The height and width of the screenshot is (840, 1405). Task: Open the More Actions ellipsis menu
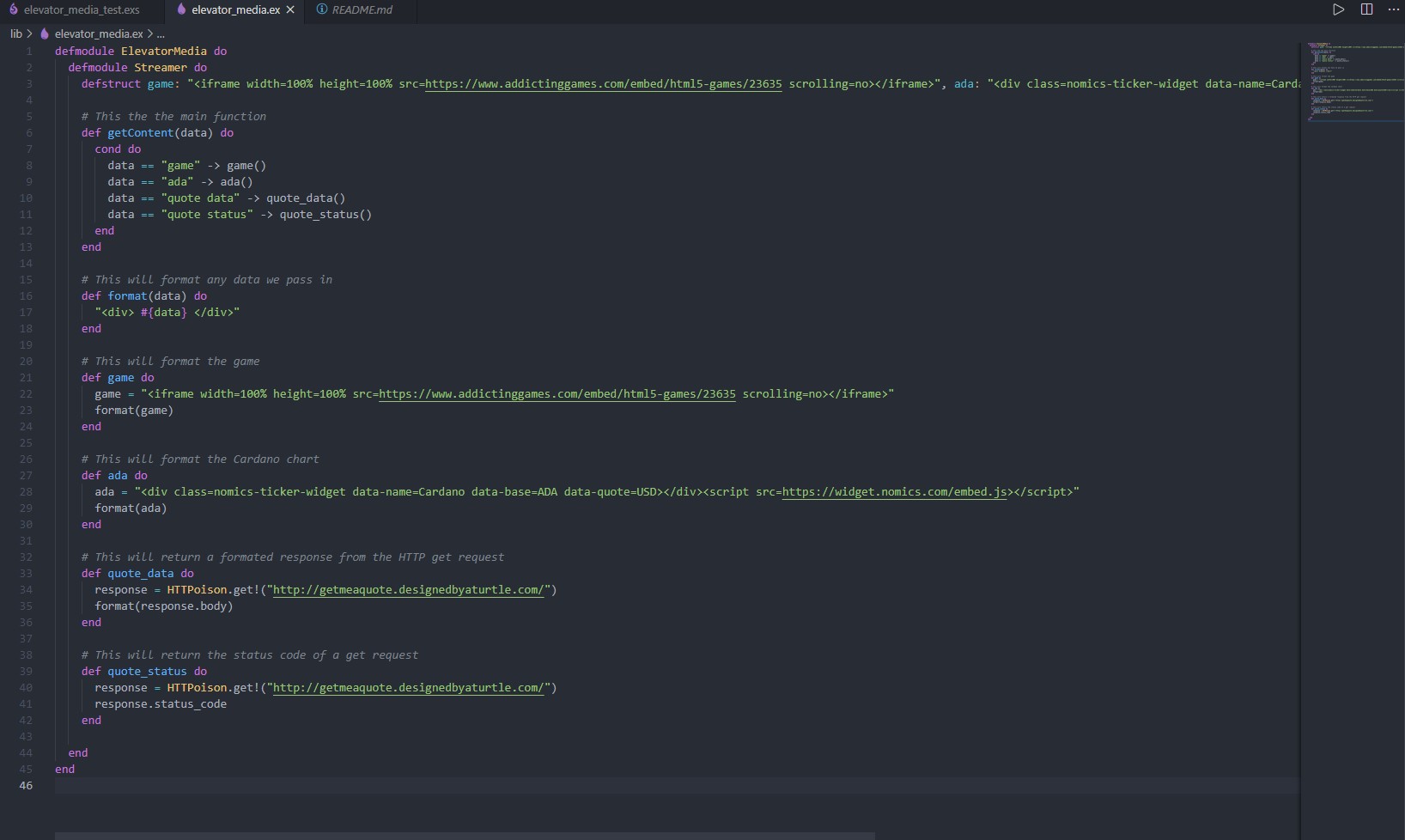click(x=1393, y=9)
